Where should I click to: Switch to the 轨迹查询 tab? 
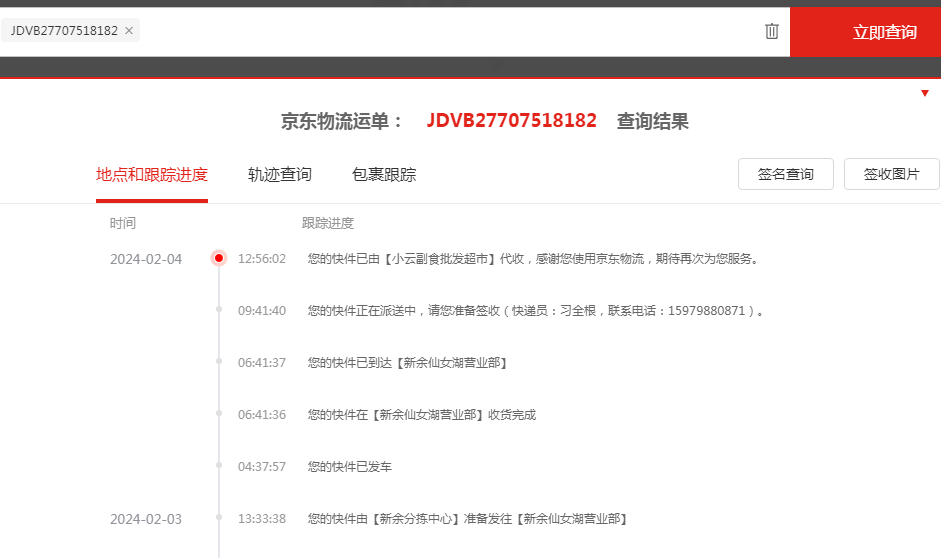coord(280,175)
